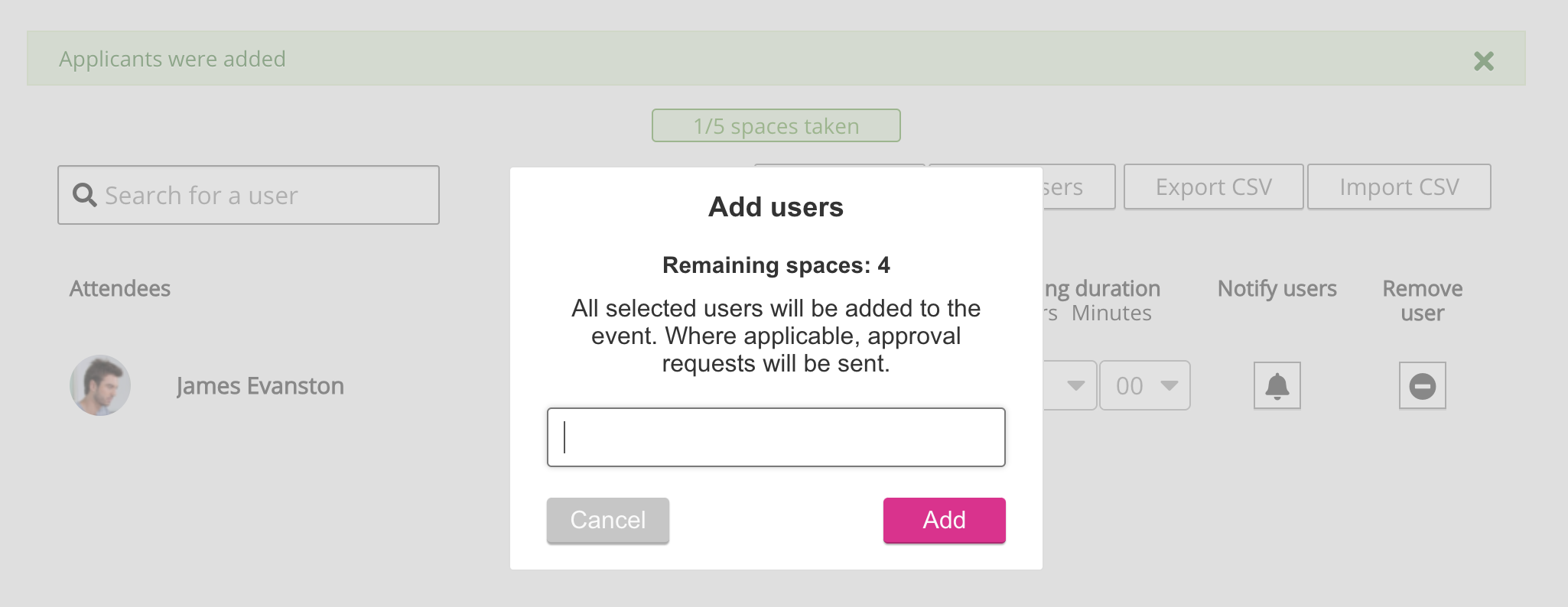The height and width of the screenshot is (607, 1568).
Task: Open James Evanston's avatar photo
Action: click(x=100, y=385)
